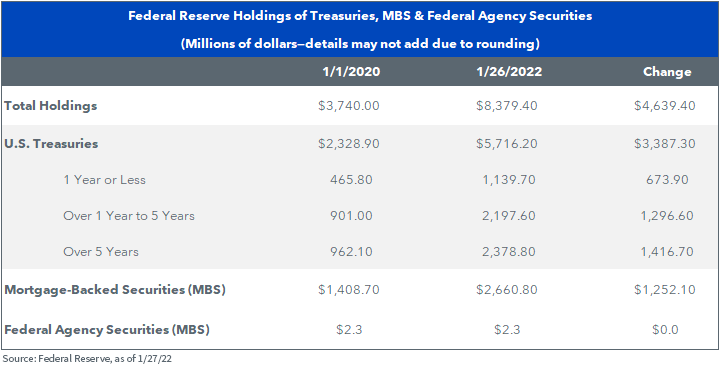Click the $4,639.40 change value
The width and height of the screenshot is (720, 367).
tap(665, 106)
